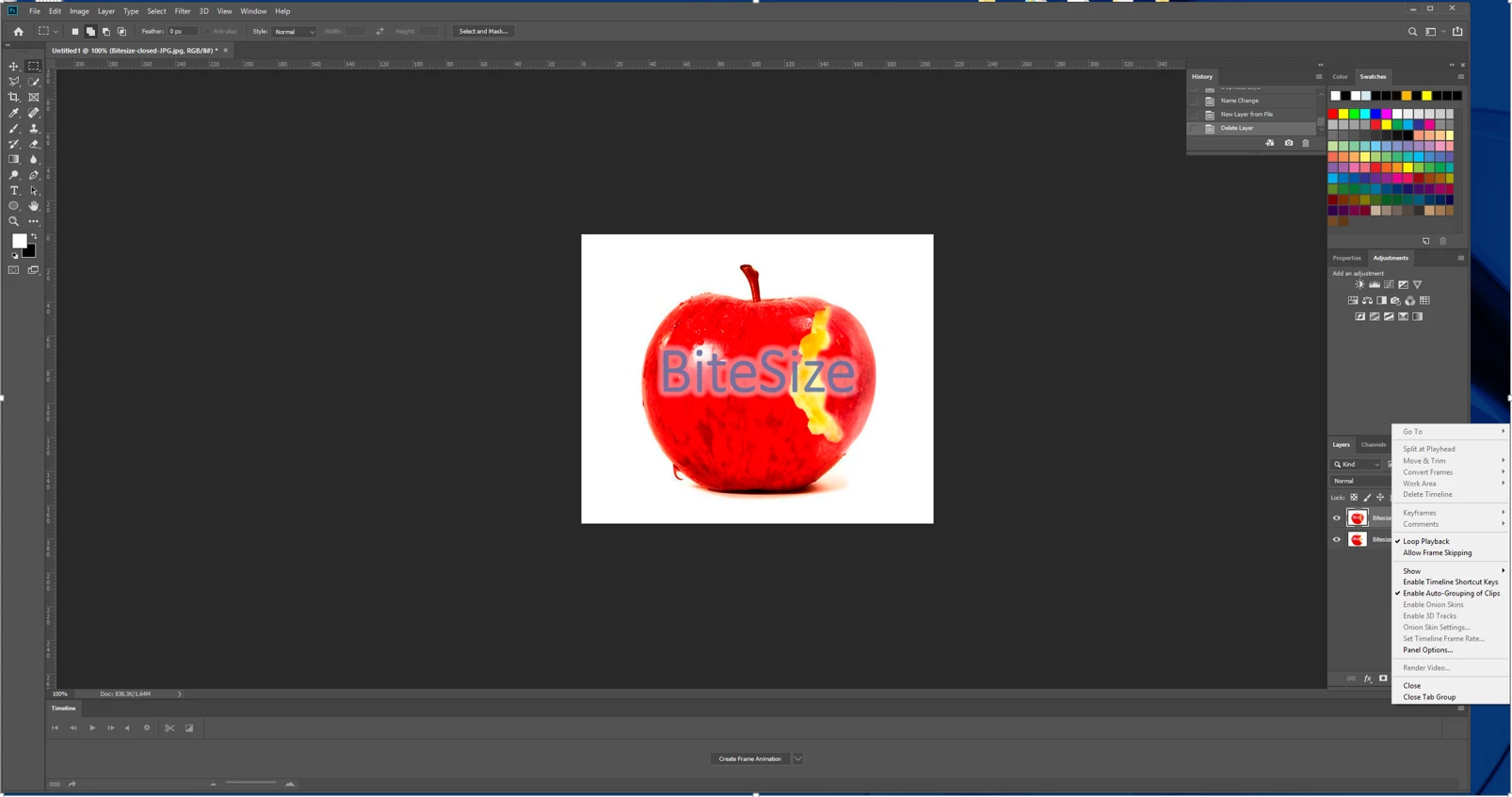Enable Timeline Shortcut Keys option

(x=1450, y=582)
